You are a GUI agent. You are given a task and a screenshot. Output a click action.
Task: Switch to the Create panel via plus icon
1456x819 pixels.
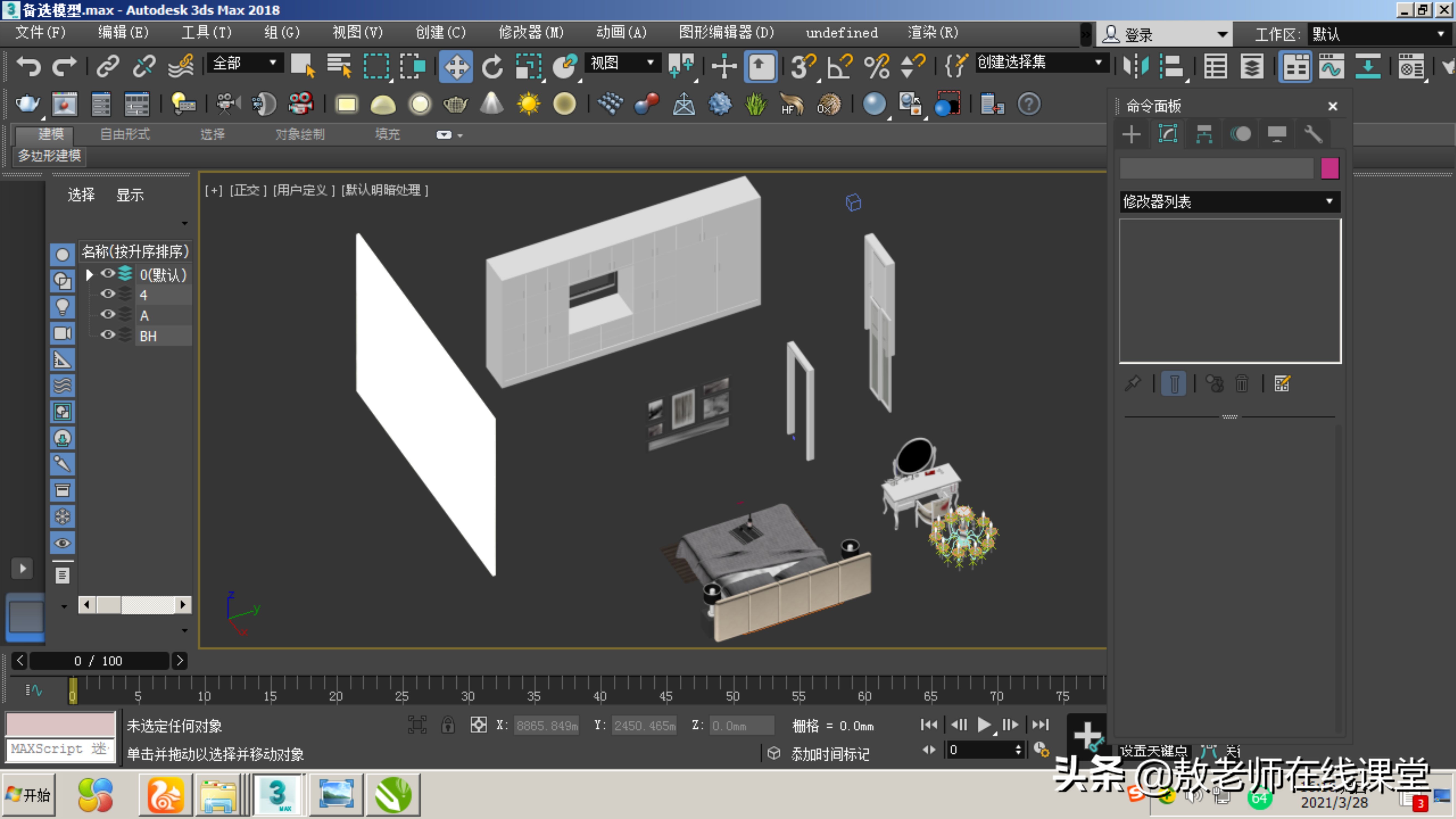(1131, 135)
